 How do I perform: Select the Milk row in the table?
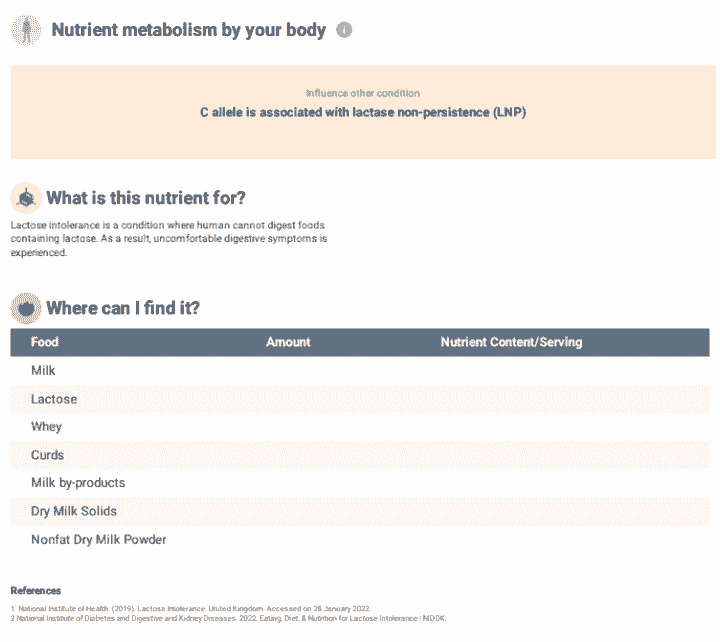click(43, 371)
